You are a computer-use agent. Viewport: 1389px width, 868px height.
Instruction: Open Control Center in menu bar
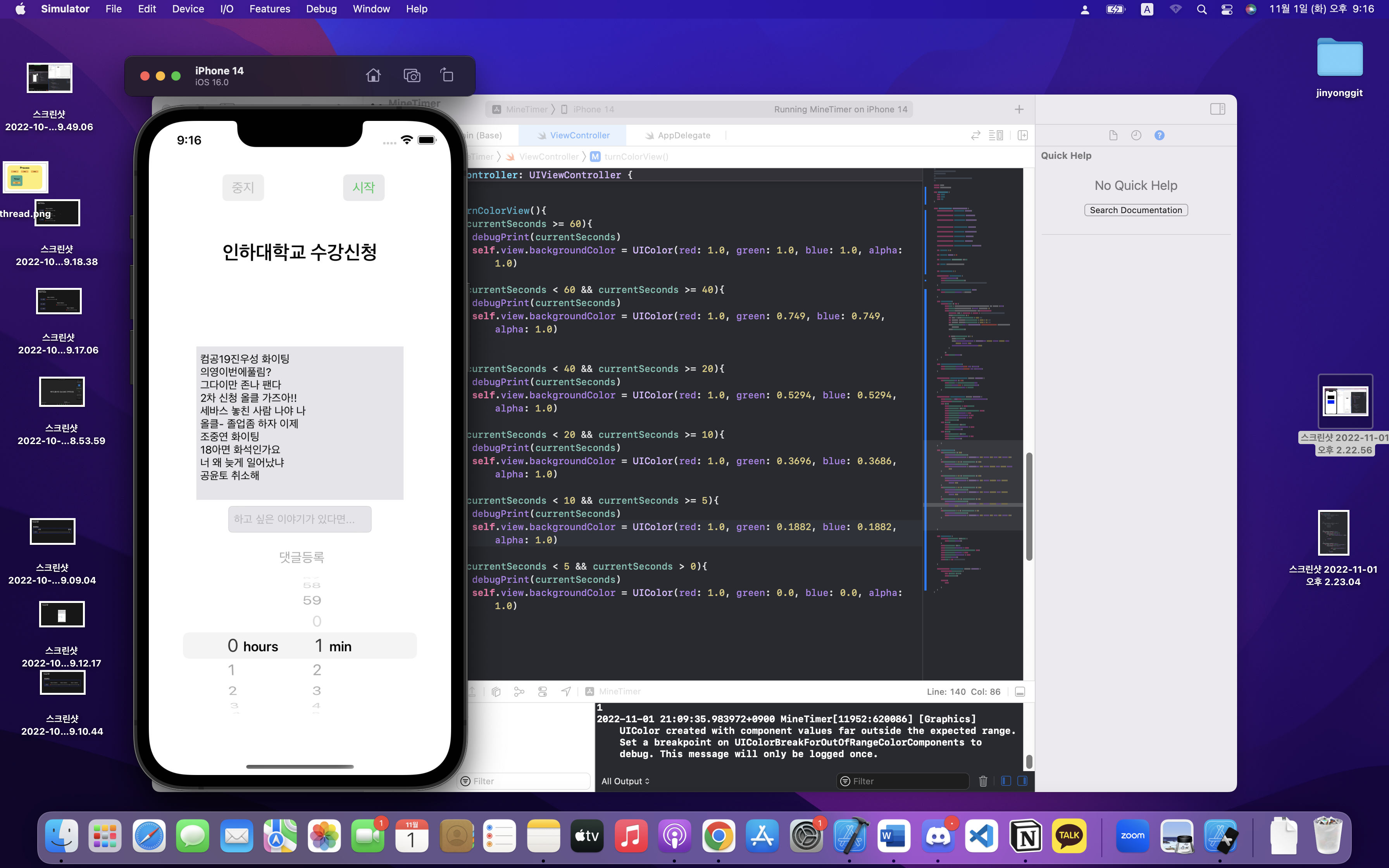point(1227,9)
